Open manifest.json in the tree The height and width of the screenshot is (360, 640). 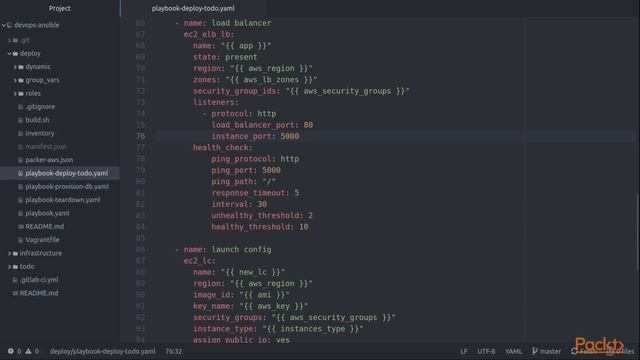(46, 147)
